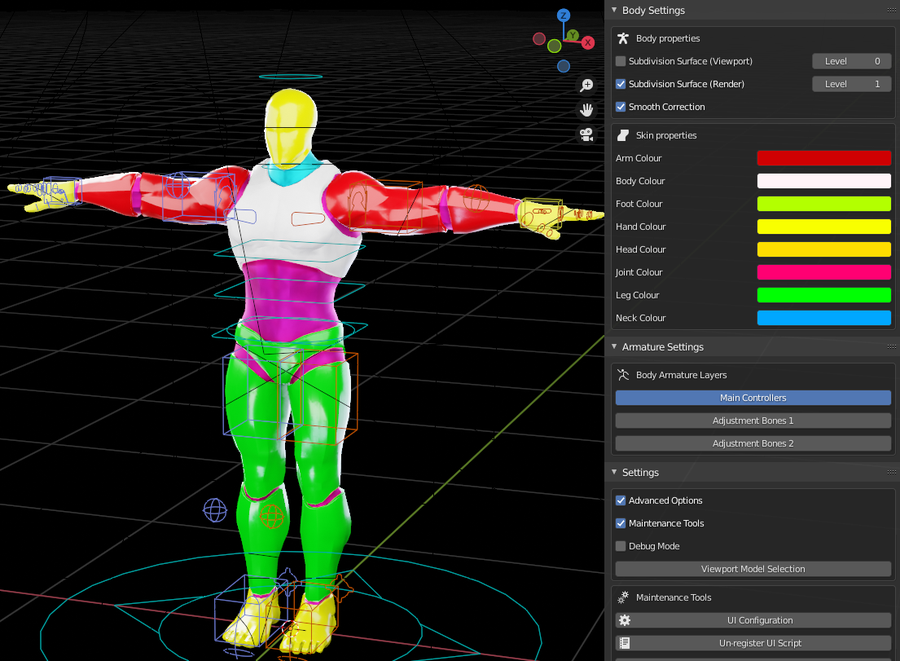Click the render subdivision Level 1 field
This screenshot has width=900, height=661.
click(852, 84)
